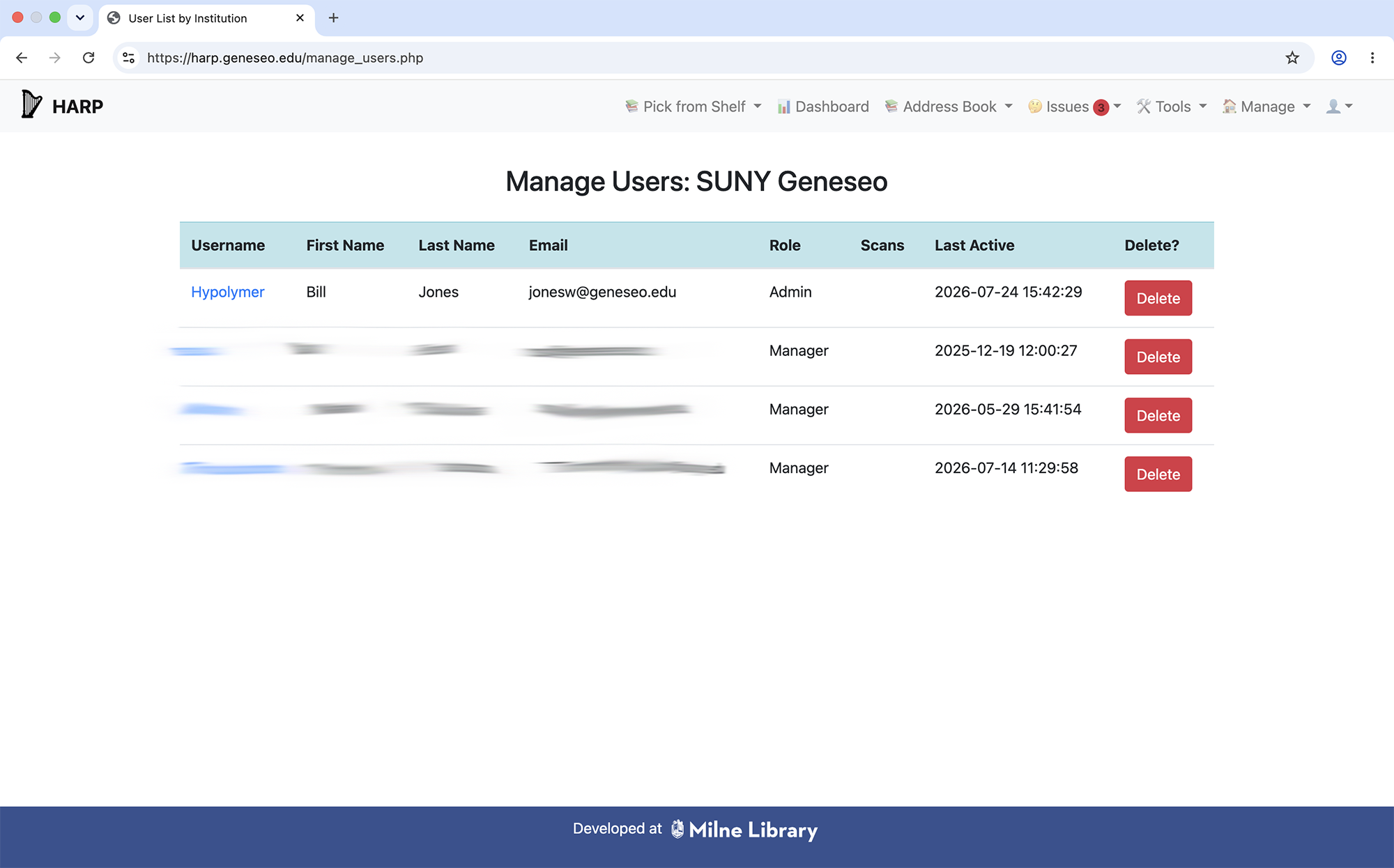Delete the Manager active 2026-05-29

[1158, 415]
